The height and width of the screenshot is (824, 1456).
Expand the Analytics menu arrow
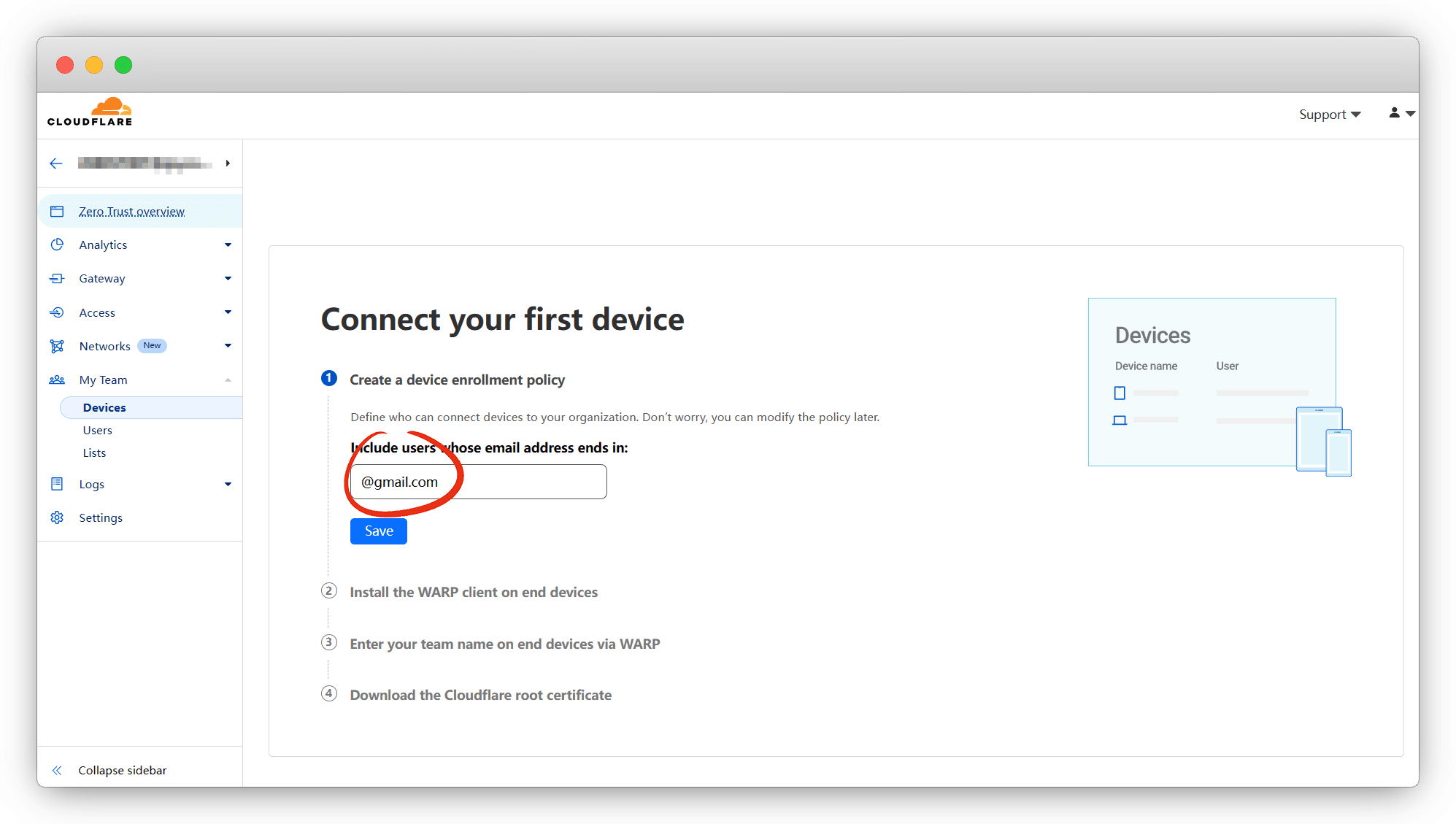pyautogui.click(x=228, y=245)
